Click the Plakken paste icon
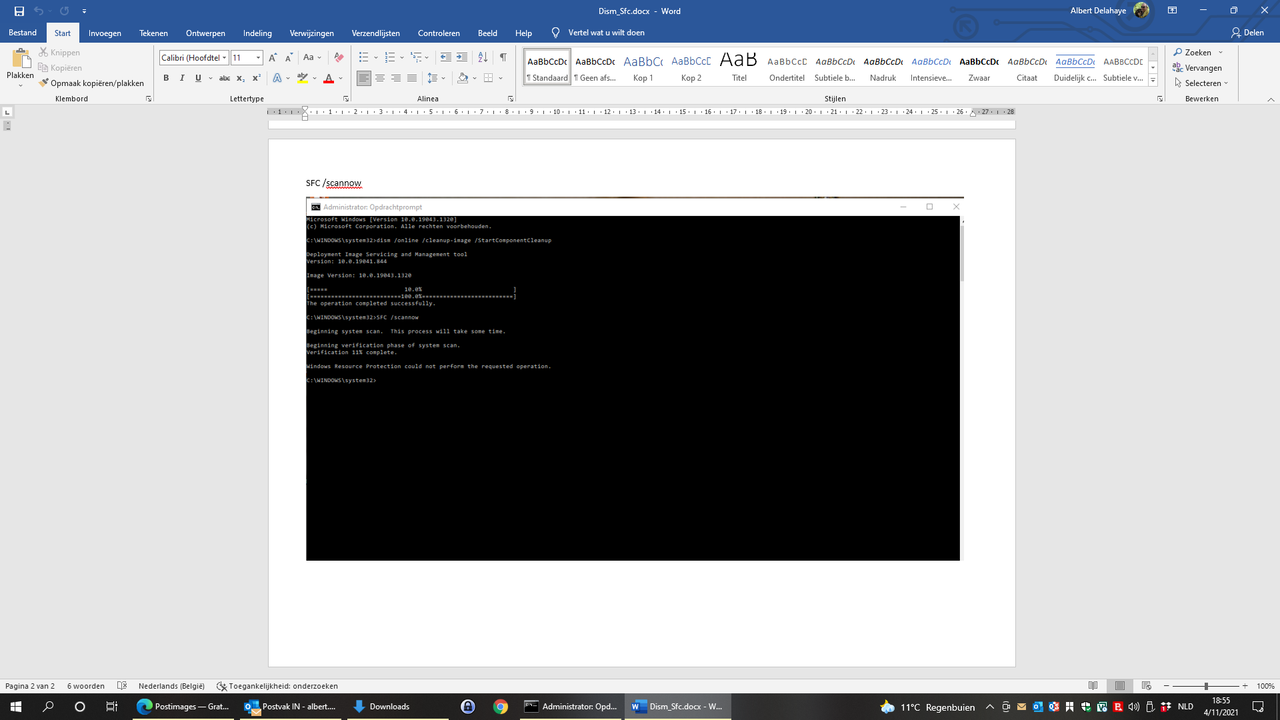Screen dimensions: 1280x720 coord(20,58)
